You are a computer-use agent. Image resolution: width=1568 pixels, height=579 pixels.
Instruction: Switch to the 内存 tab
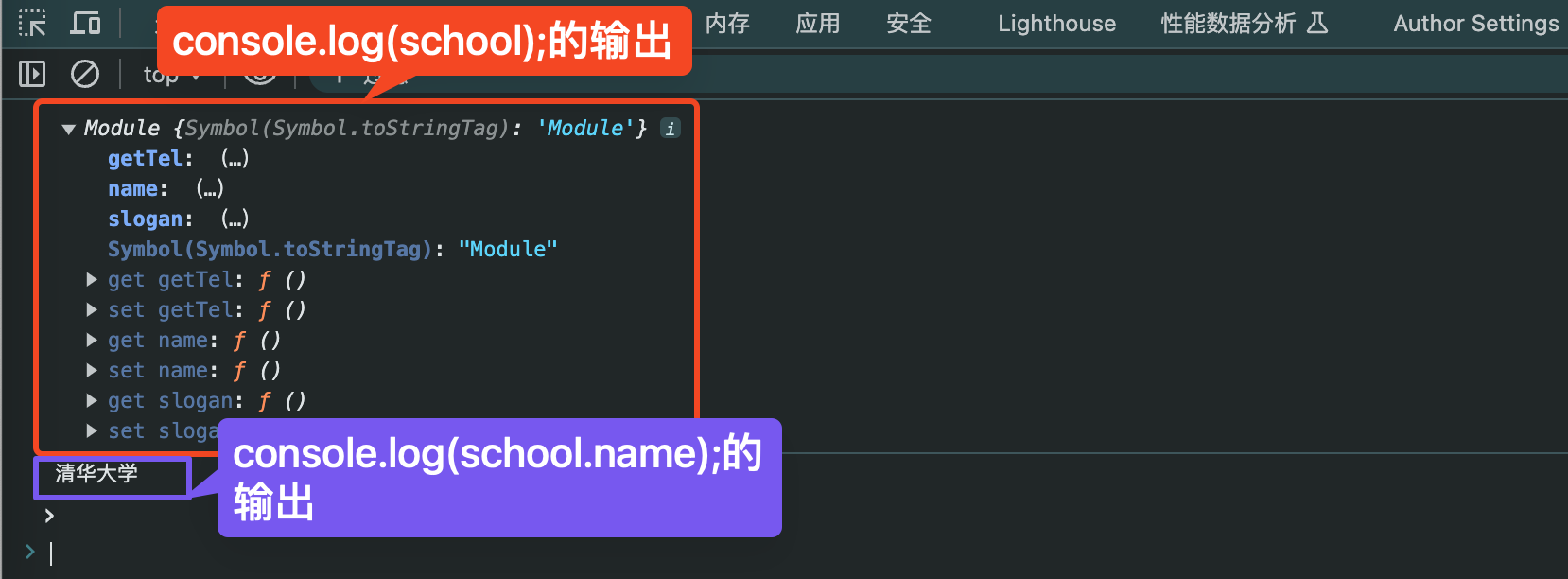point(727,24)
